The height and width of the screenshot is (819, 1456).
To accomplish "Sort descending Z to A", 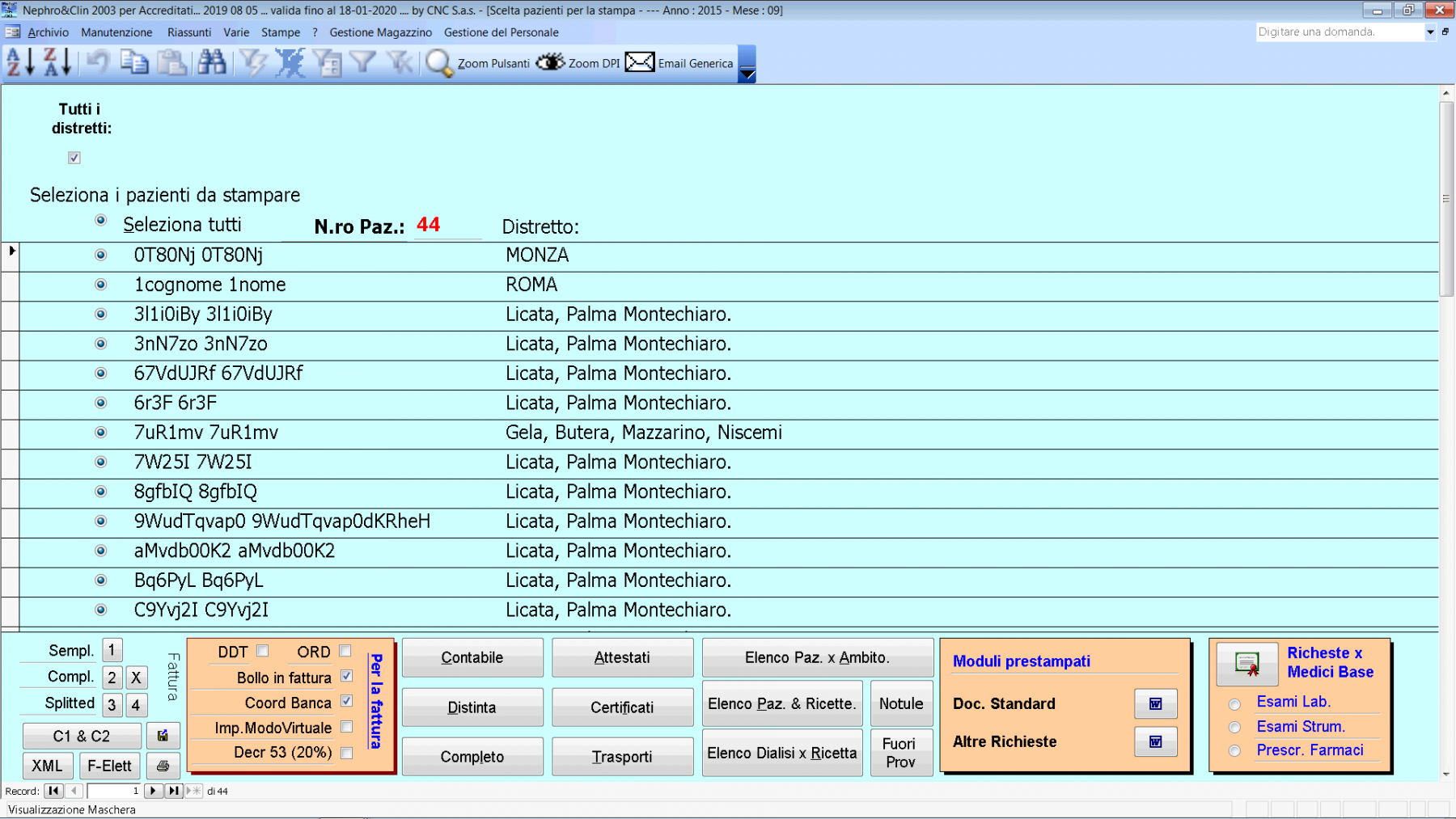I will 57,63.
